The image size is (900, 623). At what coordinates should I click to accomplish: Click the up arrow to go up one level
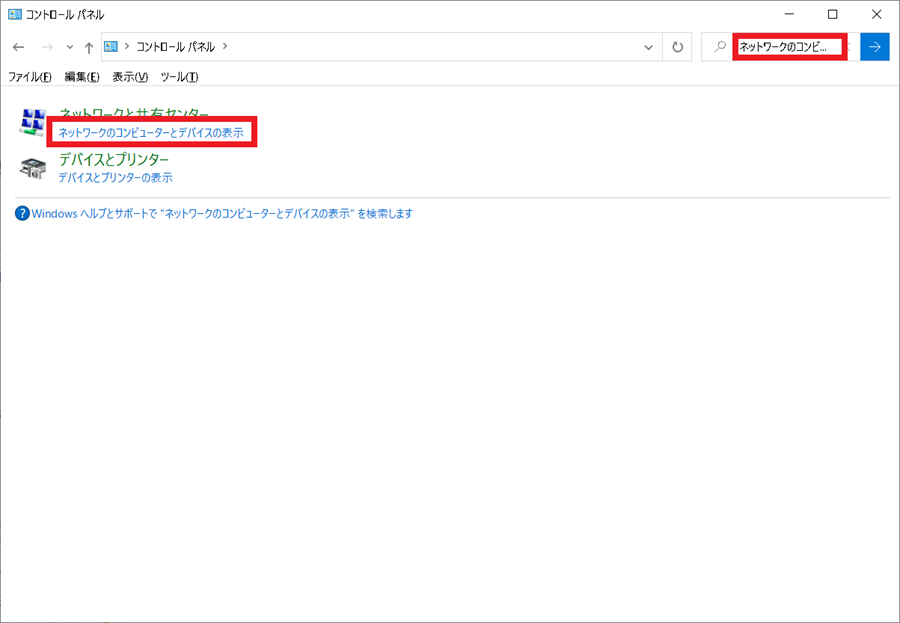point(90,46)
